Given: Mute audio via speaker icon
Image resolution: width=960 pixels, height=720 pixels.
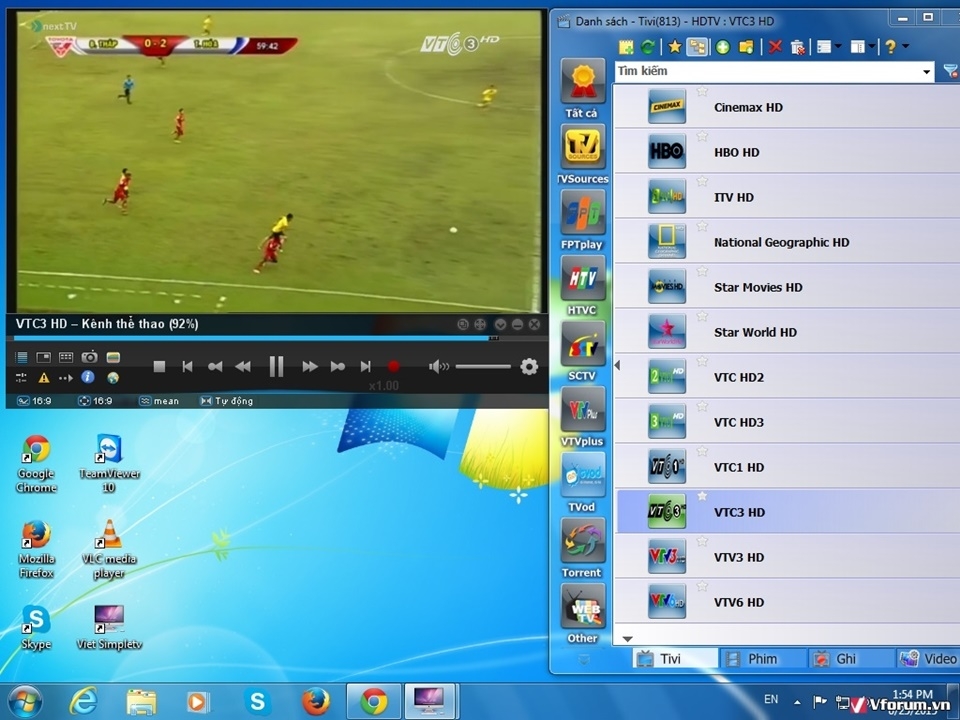Looking at the screenshot, I should click(x=438, y=367).
